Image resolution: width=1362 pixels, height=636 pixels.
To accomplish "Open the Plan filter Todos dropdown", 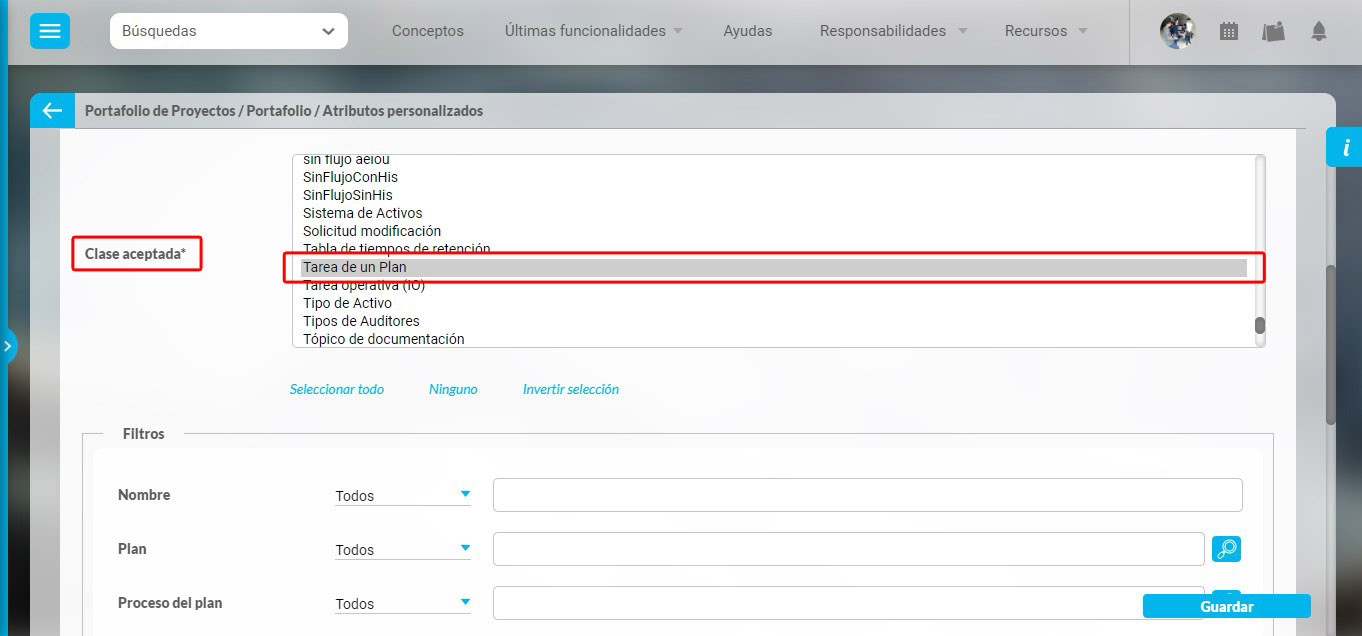I will [x=402, y=549].
